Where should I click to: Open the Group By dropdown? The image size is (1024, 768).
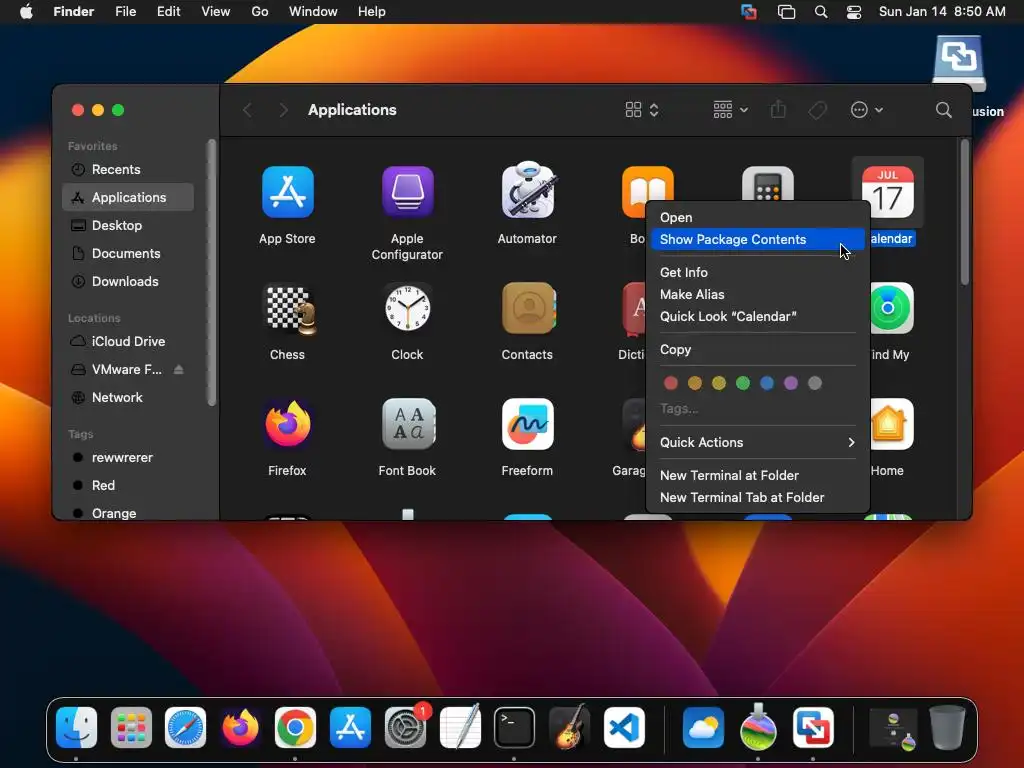coord(730,110)
